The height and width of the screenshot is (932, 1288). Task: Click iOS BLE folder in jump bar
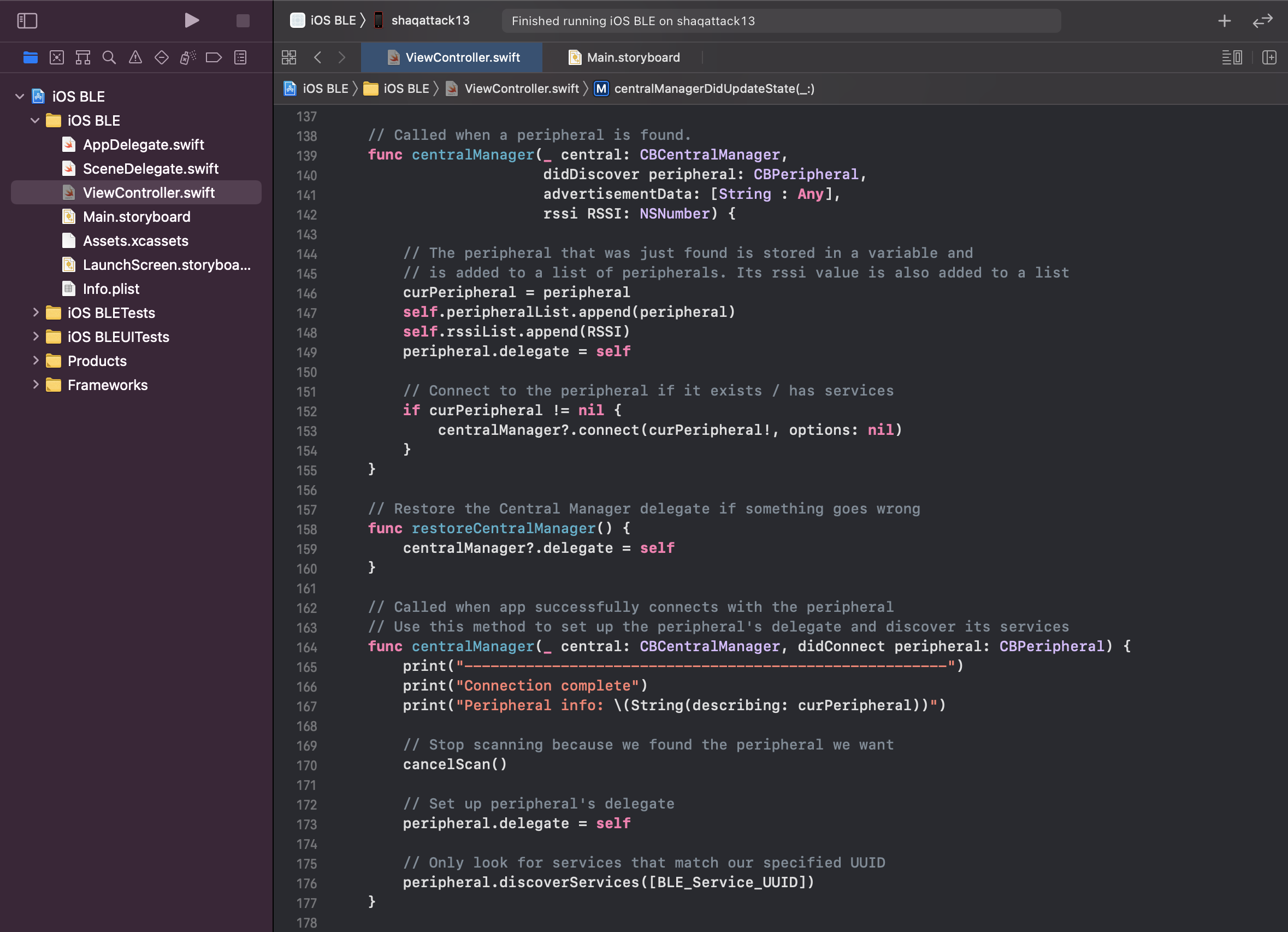coord(397,89)
